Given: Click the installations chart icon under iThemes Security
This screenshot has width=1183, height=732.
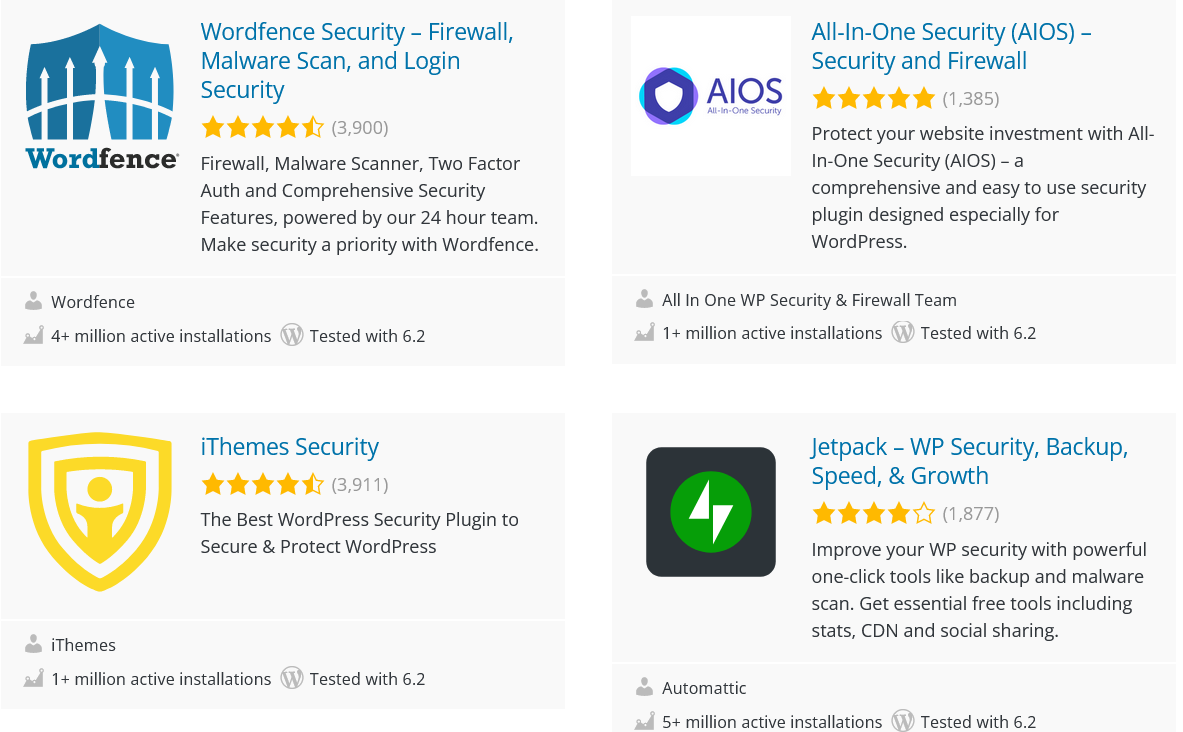Looking at the screenshot, I should (33, 678).
